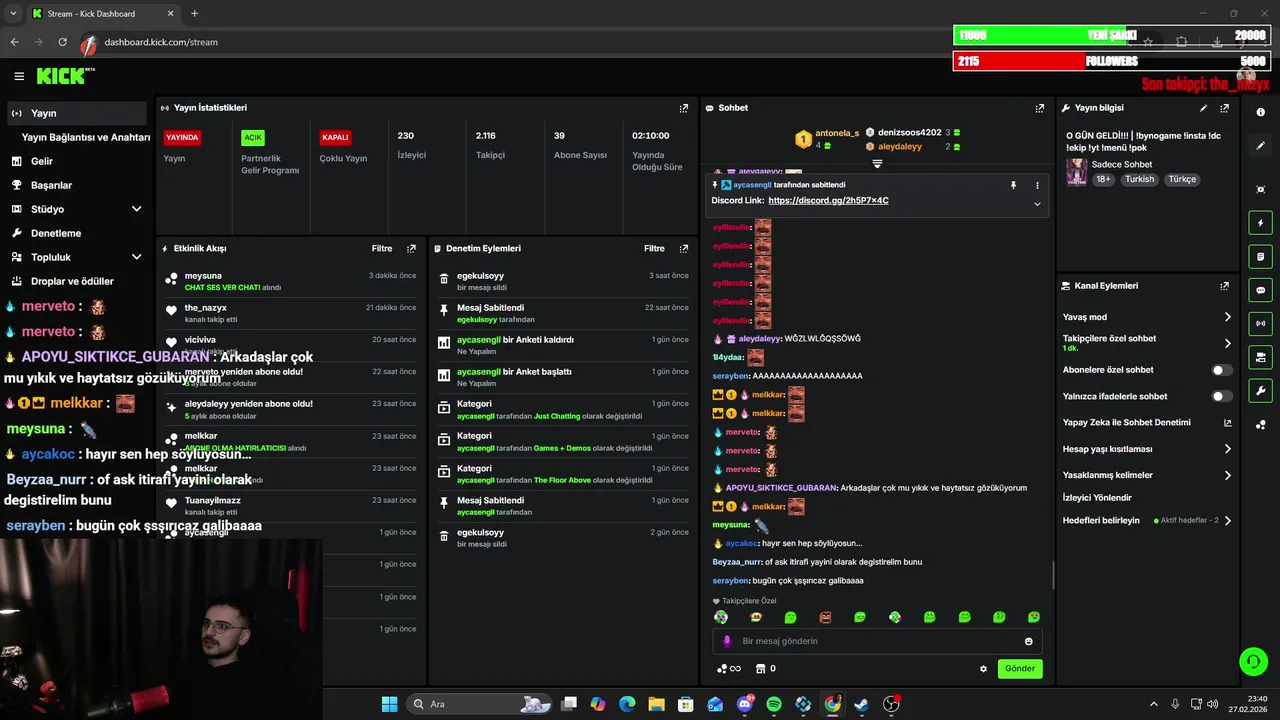1280x720 pixels.
Task: Click the purple microphone icon in message box
Action: pyautogui.click(x=727, y=641)
